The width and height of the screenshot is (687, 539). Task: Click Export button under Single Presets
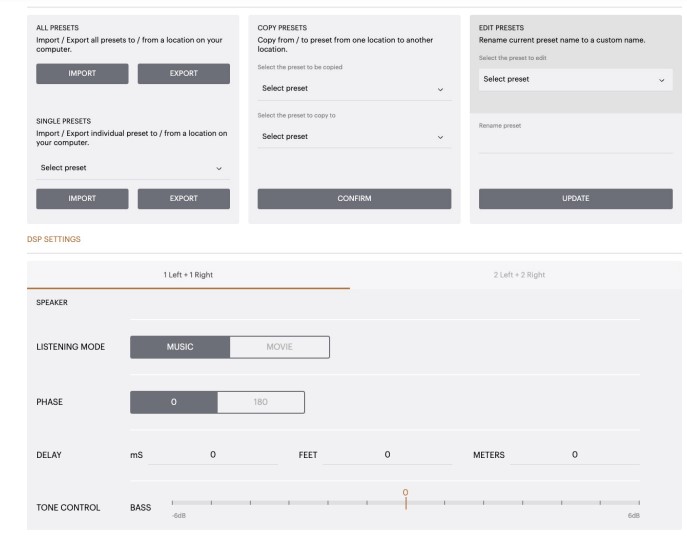[184, 198]
